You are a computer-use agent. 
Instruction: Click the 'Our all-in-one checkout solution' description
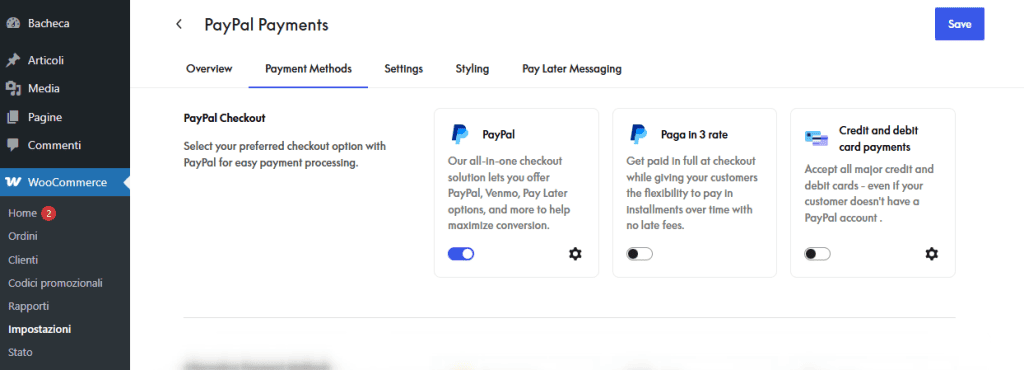pos(509,193)
